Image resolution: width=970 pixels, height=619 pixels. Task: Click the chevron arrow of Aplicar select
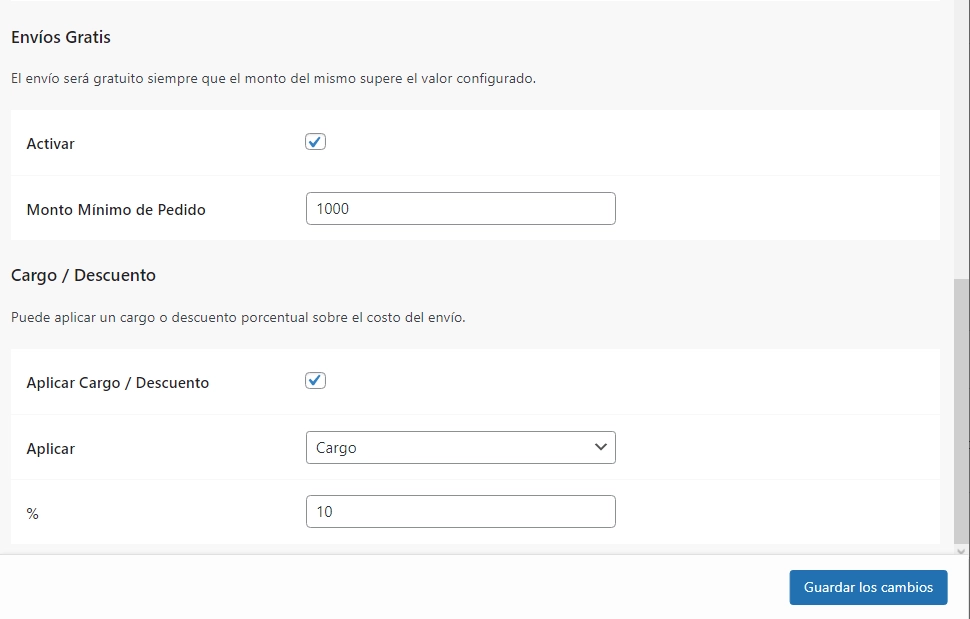point(600,447)
